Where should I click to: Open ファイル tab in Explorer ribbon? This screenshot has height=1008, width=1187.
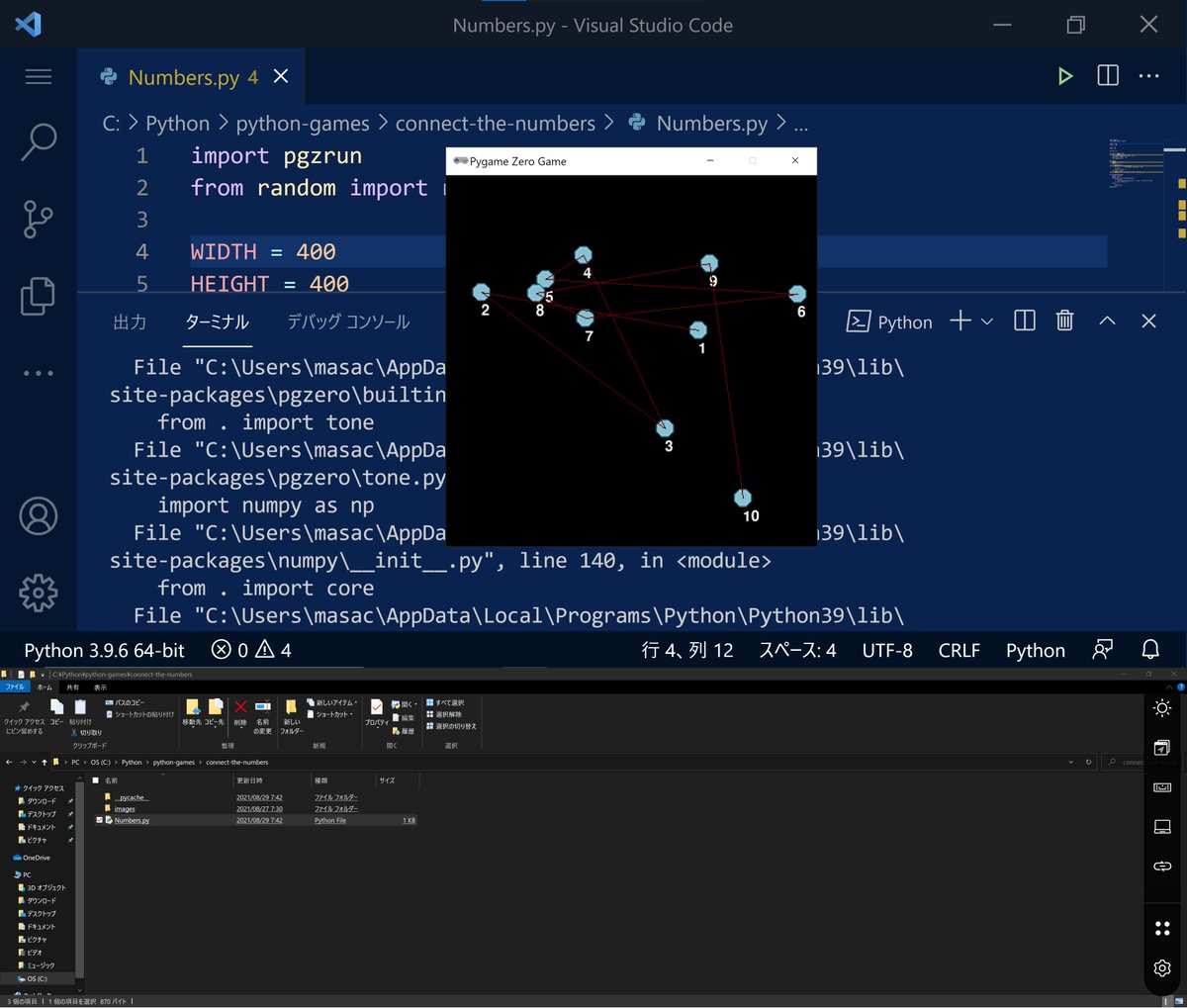click(16, 687)
